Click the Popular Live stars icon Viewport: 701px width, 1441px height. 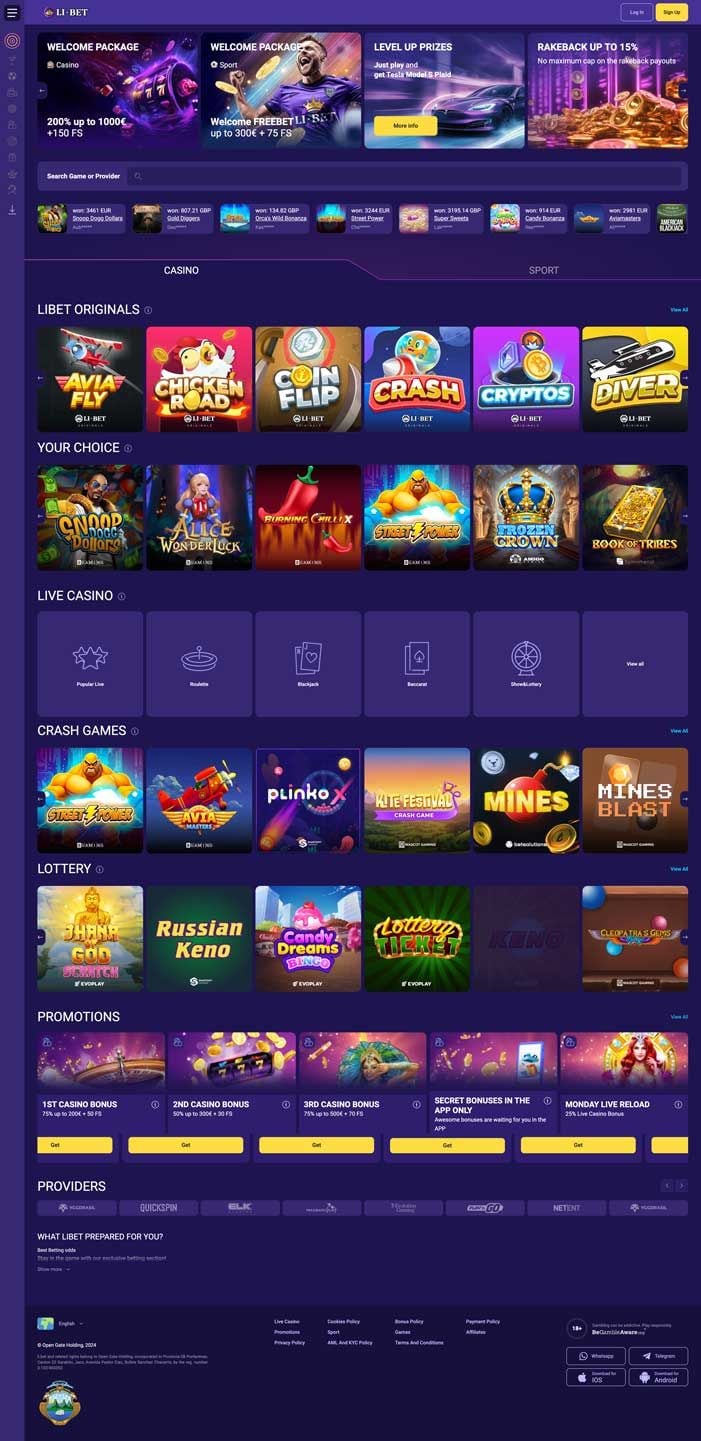90,658
